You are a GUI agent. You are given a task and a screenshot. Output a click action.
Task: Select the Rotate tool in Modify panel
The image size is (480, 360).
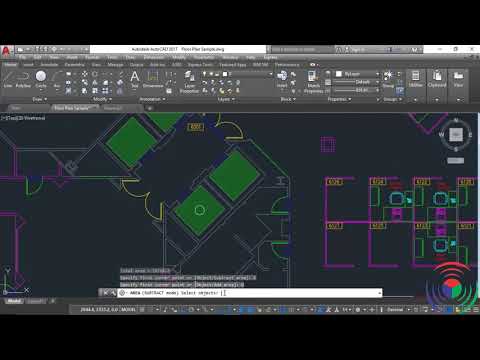95,74
